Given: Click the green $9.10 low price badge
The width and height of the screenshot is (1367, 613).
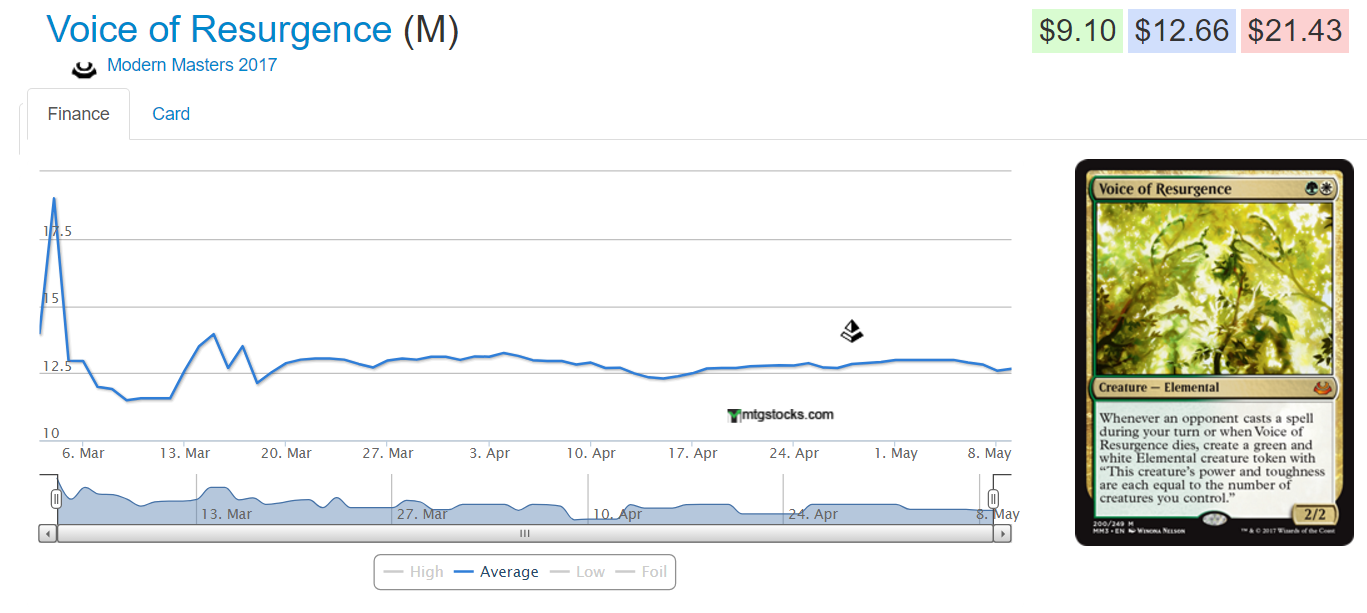Looking at the screenshot, I should (1077, 31).
